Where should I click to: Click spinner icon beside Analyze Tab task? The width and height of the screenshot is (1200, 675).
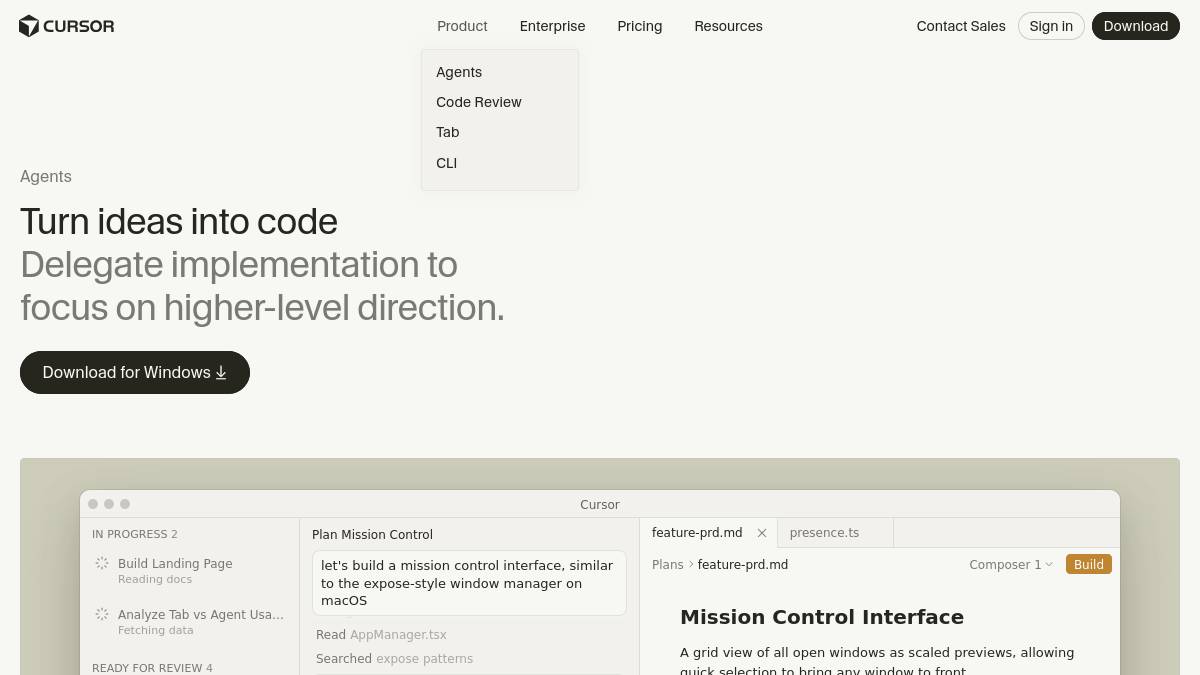(x=102, y=614)
